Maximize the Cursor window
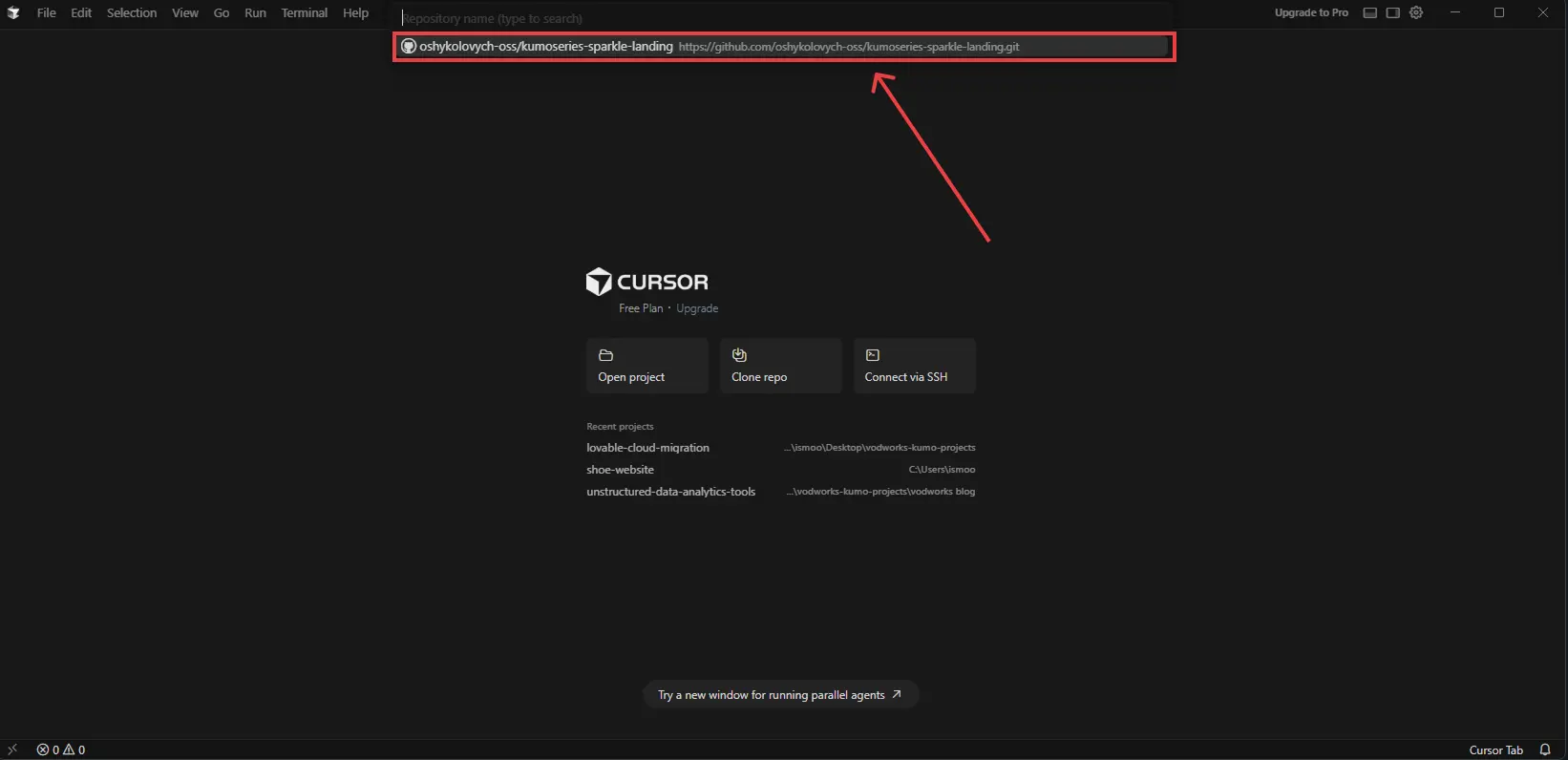 point(1499,12)
